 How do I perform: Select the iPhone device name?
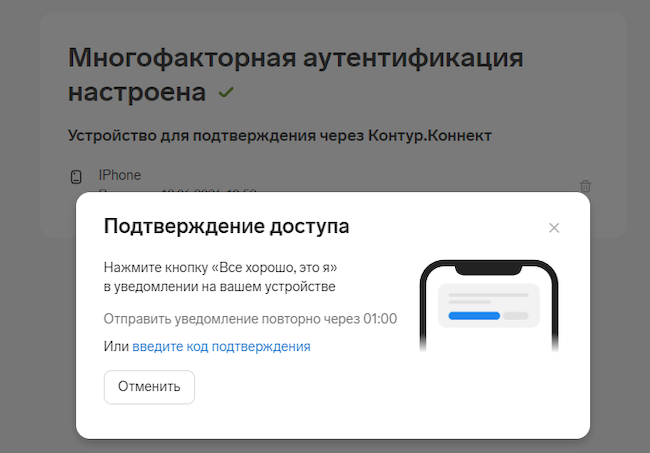(x=120, y=175)
